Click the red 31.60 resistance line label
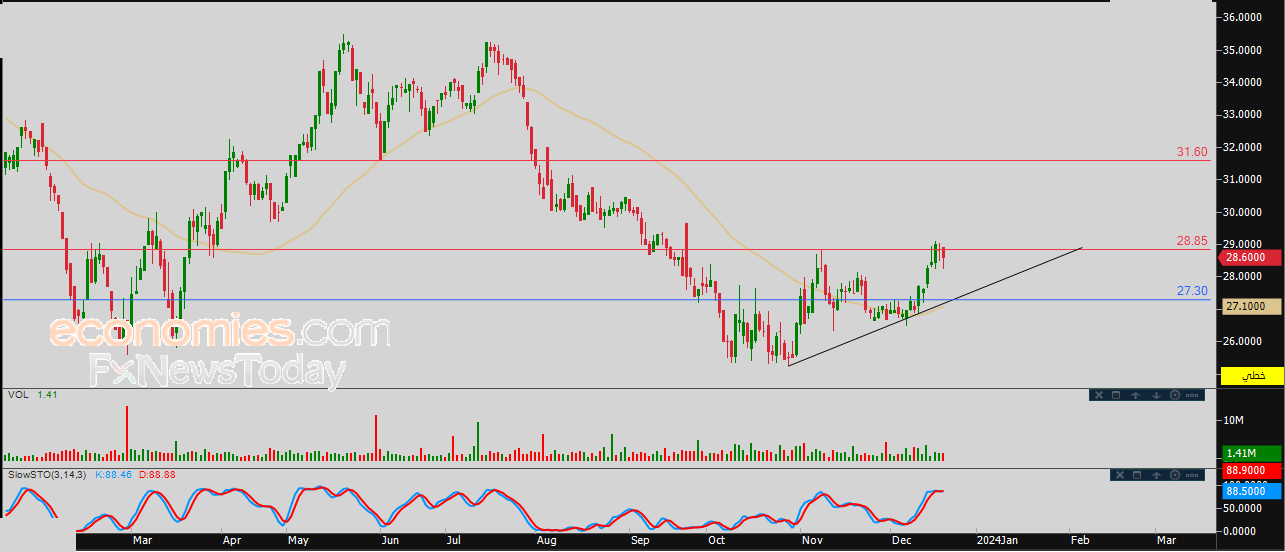 point(1192,152)
